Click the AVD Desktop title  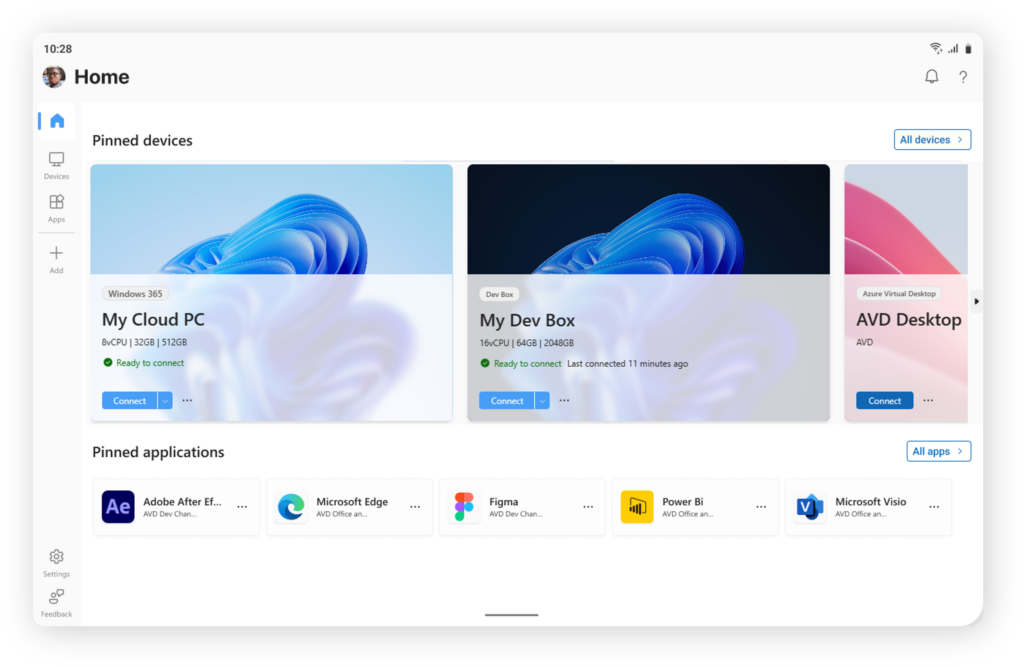click(908, 319)
